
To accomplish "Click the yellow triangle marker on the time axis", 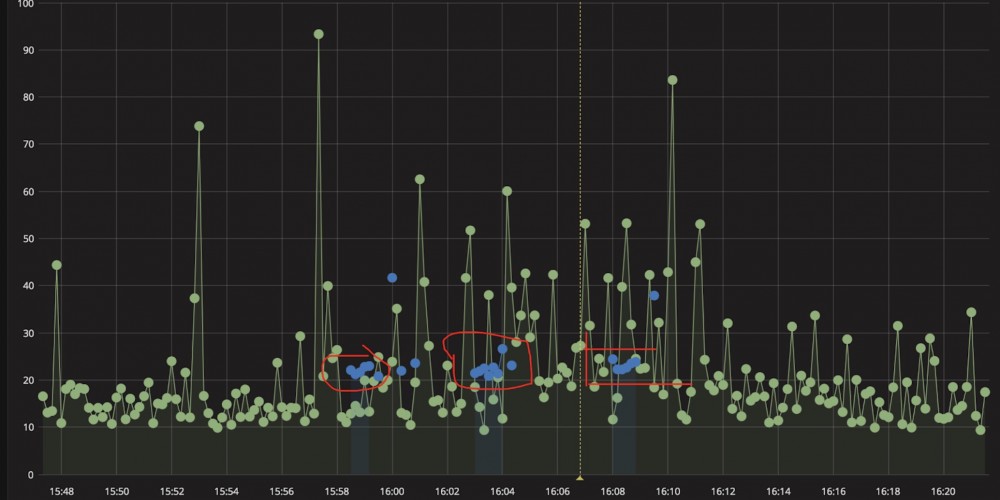I will pyautogui.click(x=580, y=478).
